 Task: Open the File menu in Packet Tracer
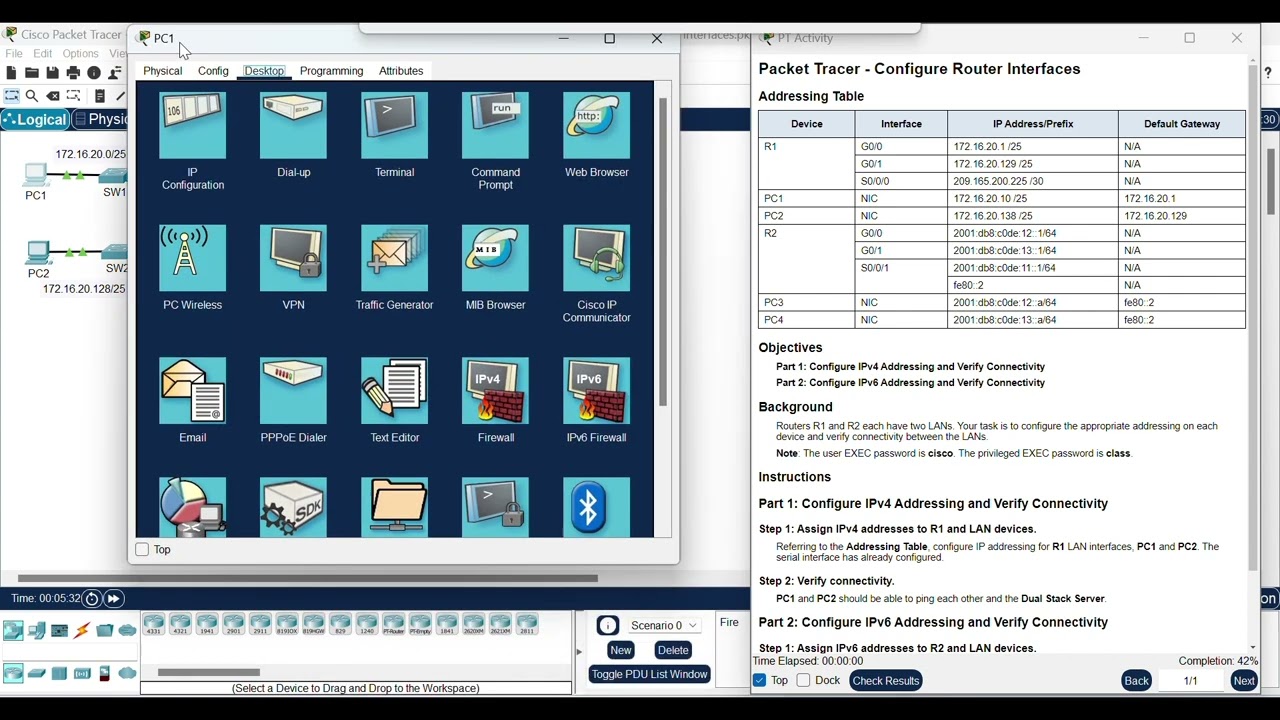[x=14, y=53]
